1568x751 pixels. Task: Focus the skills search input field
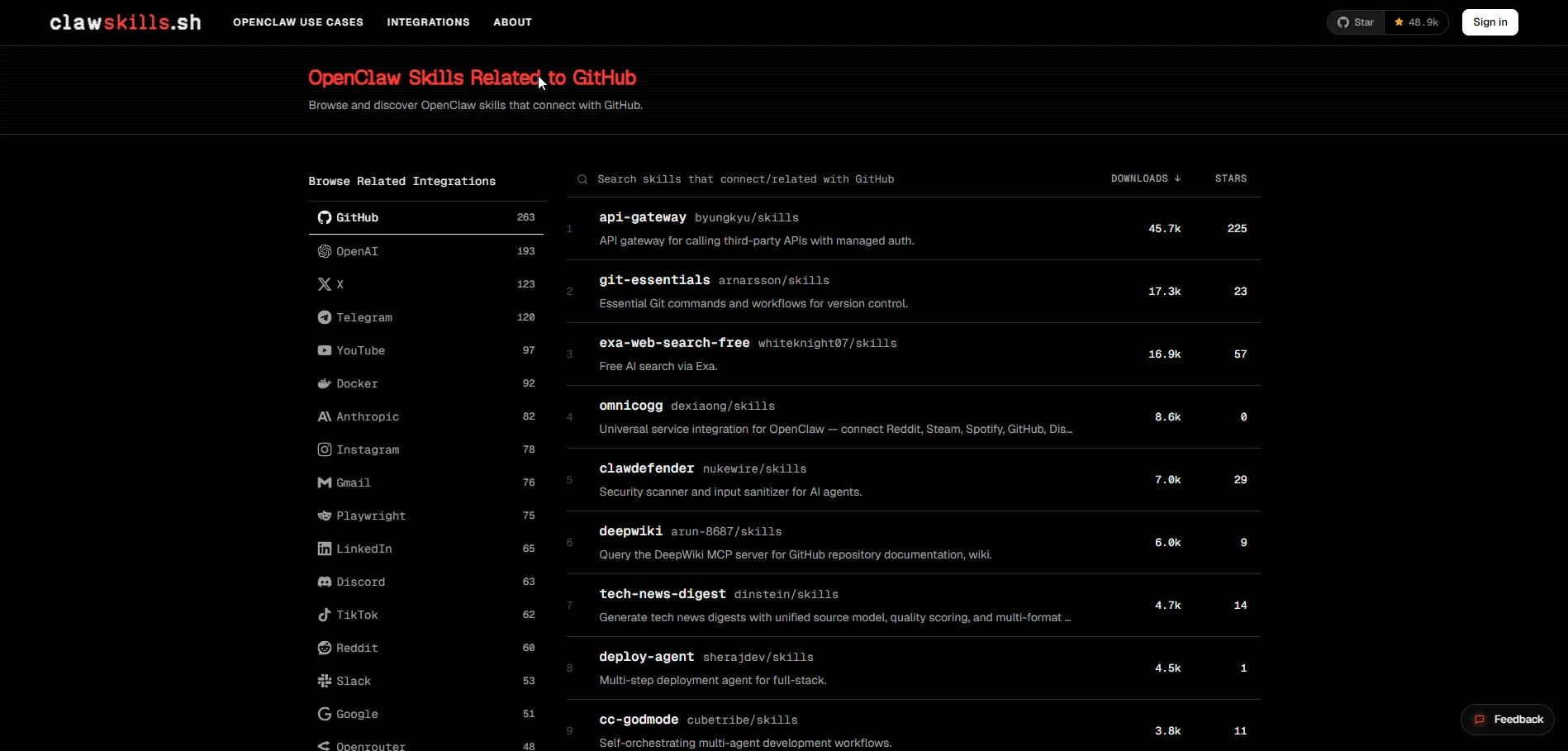[834, 179]
